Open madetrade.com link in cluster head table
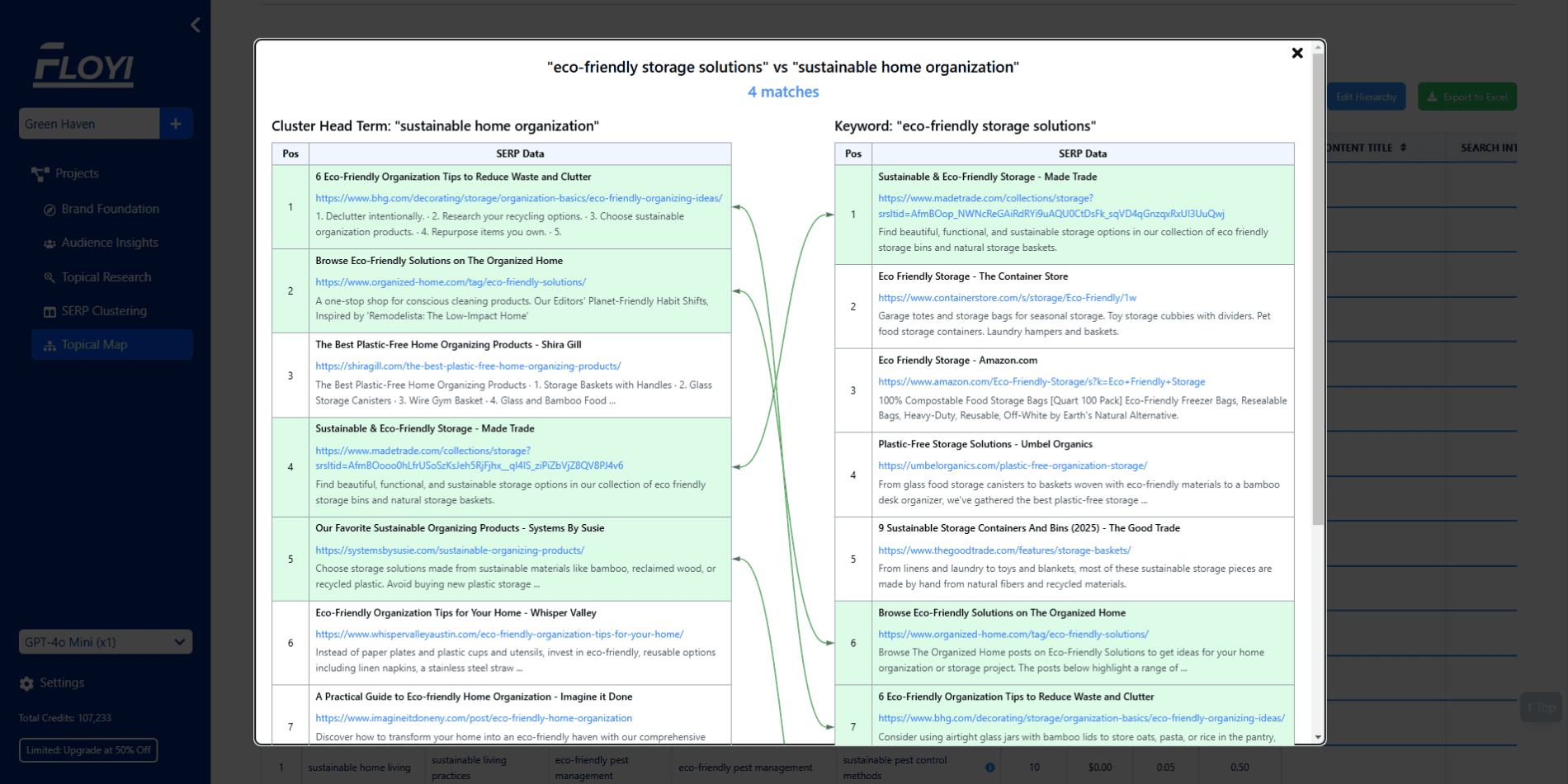Screen dimensions: 1568x784 [469, 458]
